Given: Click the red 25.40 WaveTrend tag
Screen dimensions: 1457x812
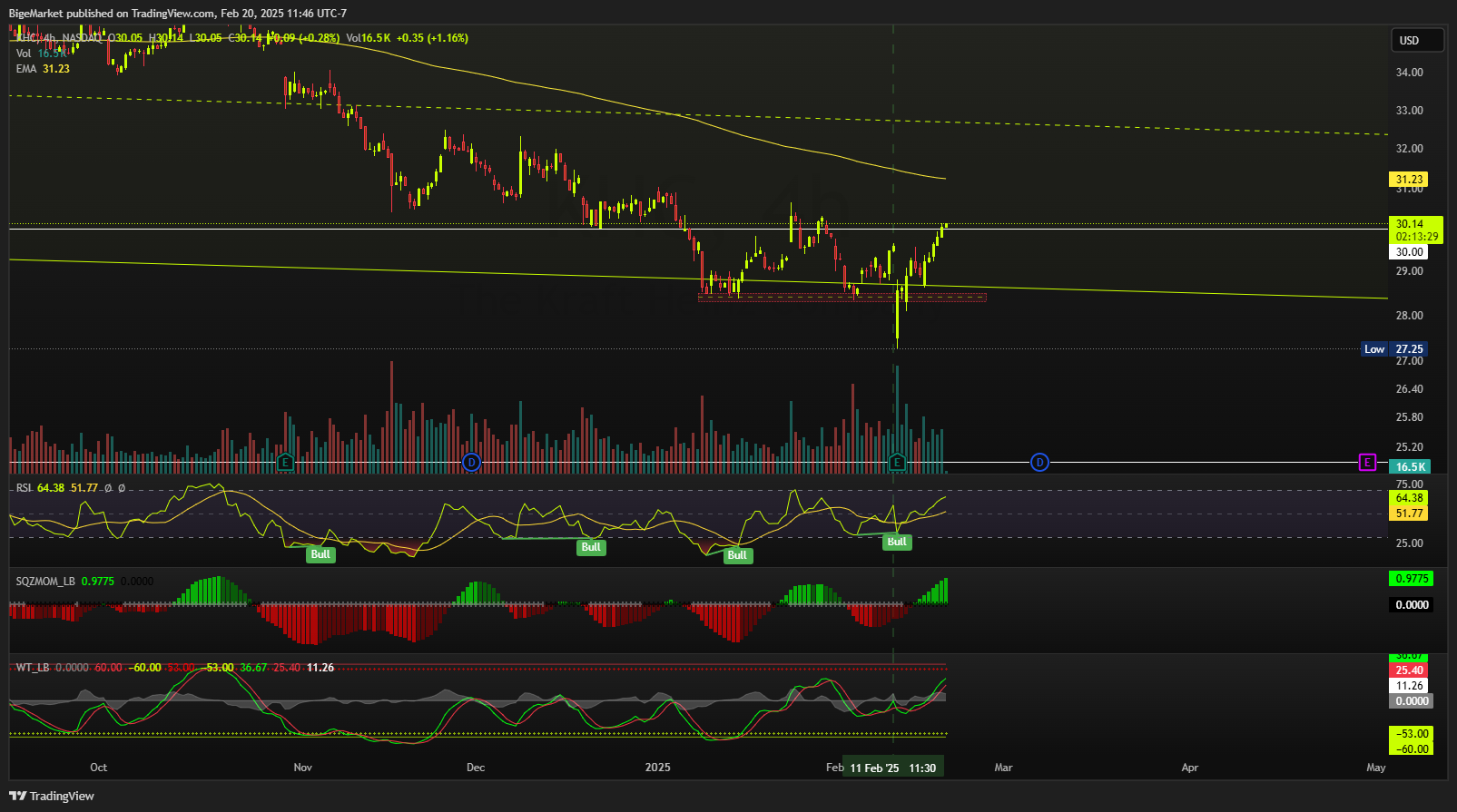Looking at the screenshot, I should click(x=1409, y=670).
